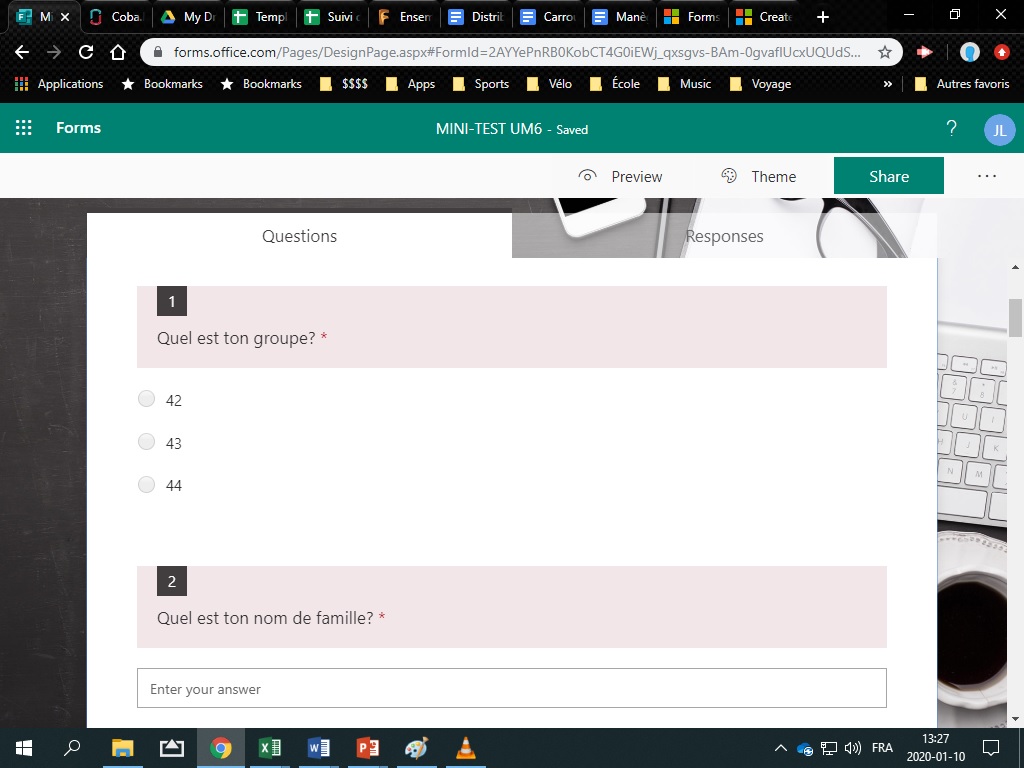The width and height of the screenshot is (1024, 768).
Task: Switch to the Create browser tab
Action: (x=765, y=17)
